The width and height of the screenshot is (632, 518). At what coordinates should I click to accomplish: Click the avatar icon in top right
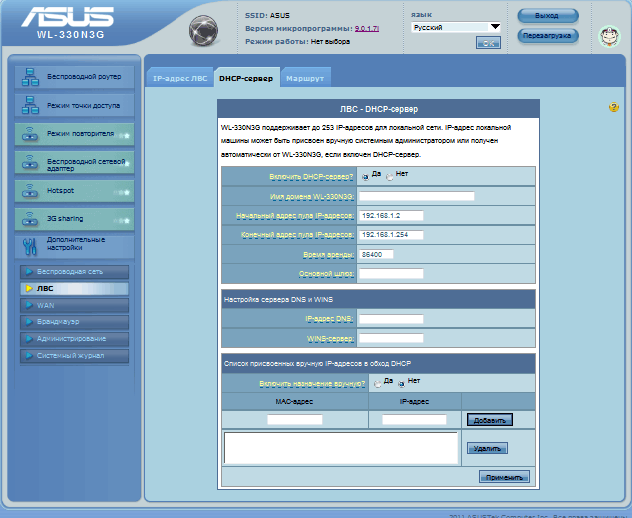click(608, 37)
